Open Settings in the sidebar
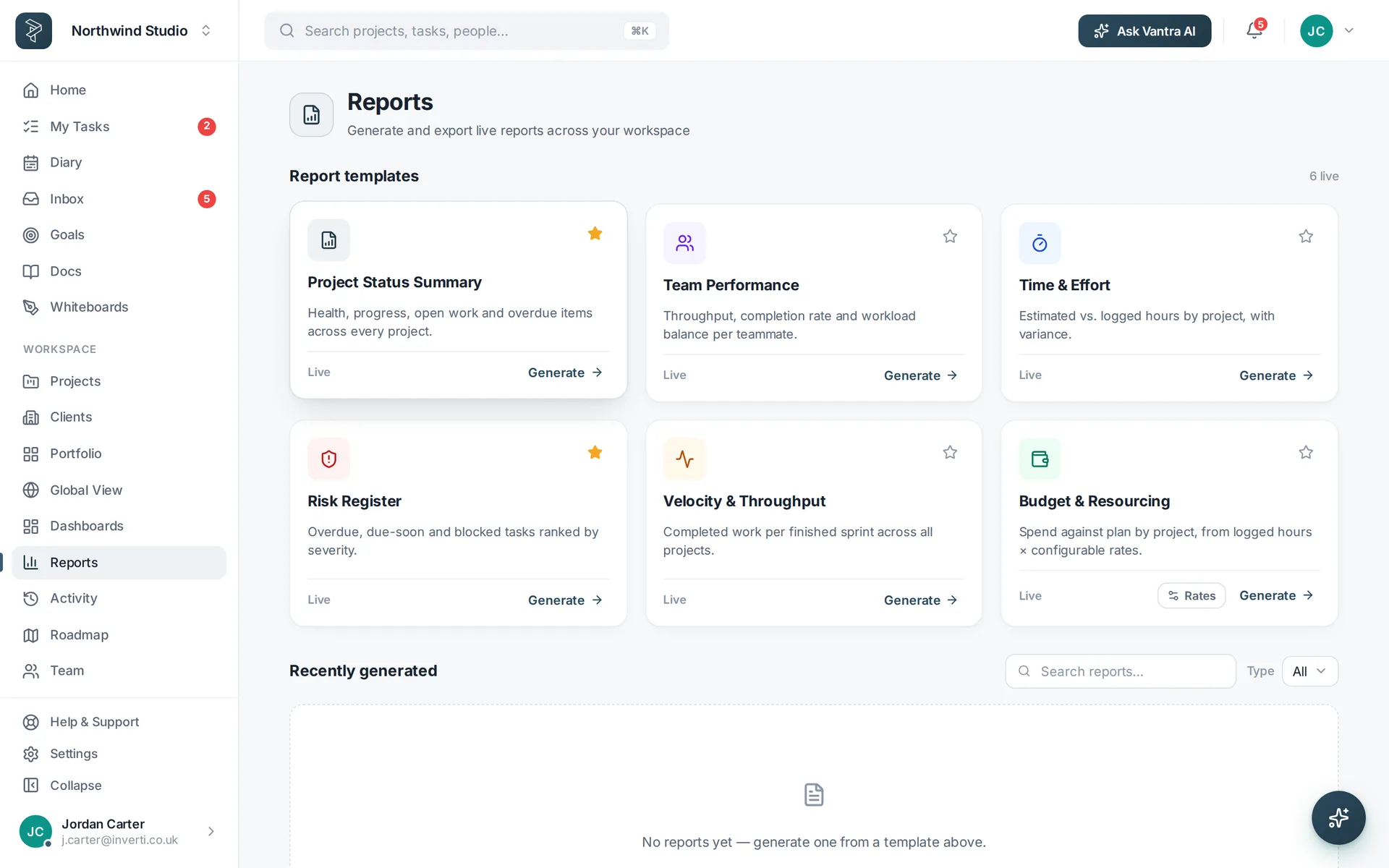1389x868 pixels. coord(119,754)
